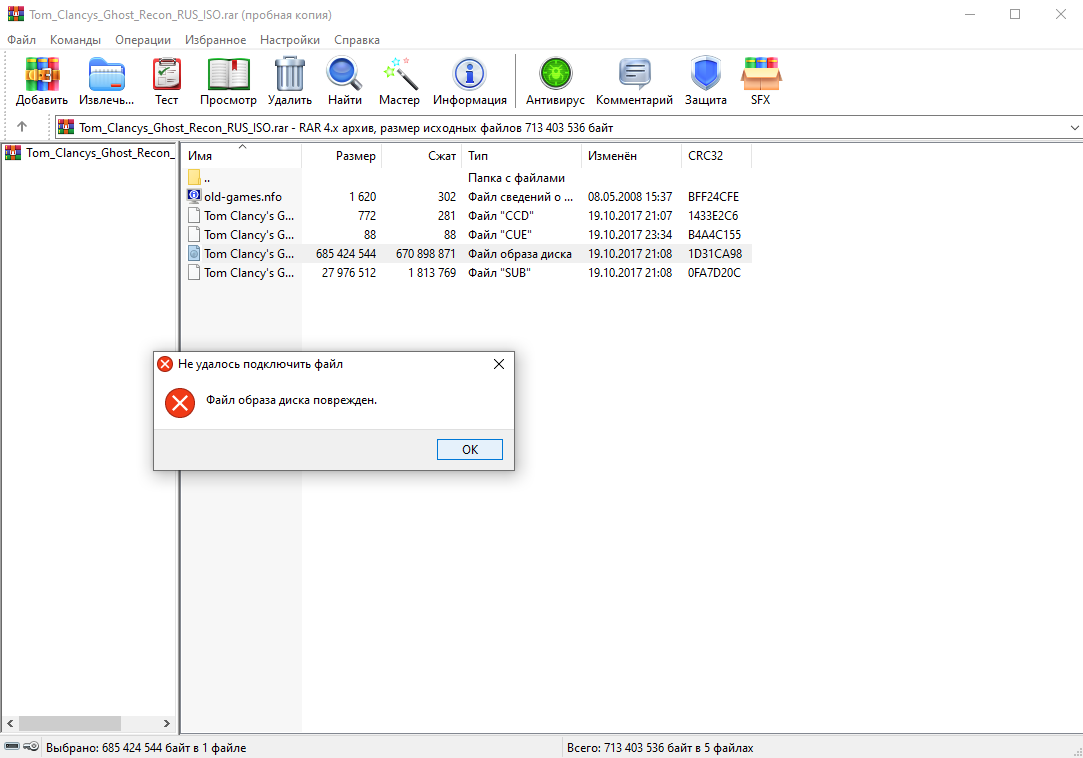Select the Файл образа диска row
The width and height of the screenshot is (1083, 758).
pyautogui.click(x=467, y=254)
